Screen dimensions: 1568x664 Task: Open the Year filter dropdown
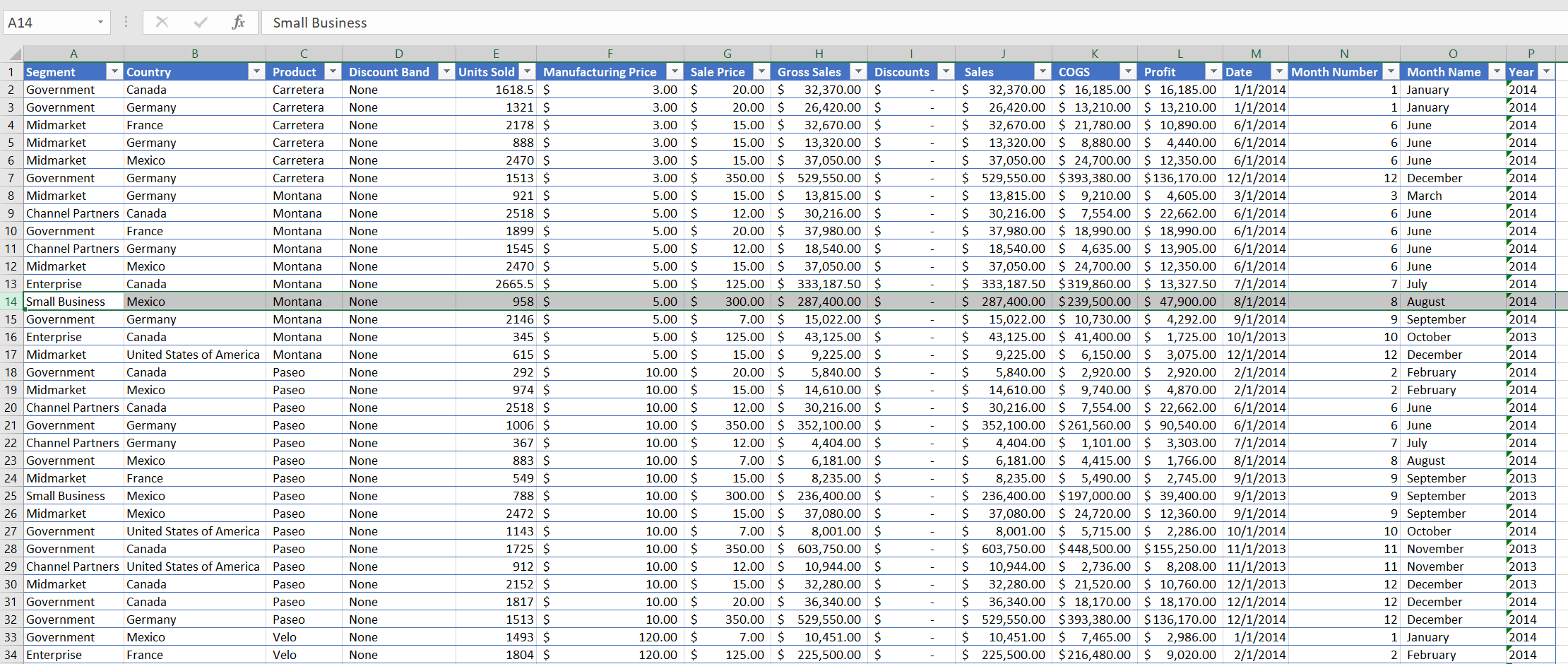click(1546, 71)
